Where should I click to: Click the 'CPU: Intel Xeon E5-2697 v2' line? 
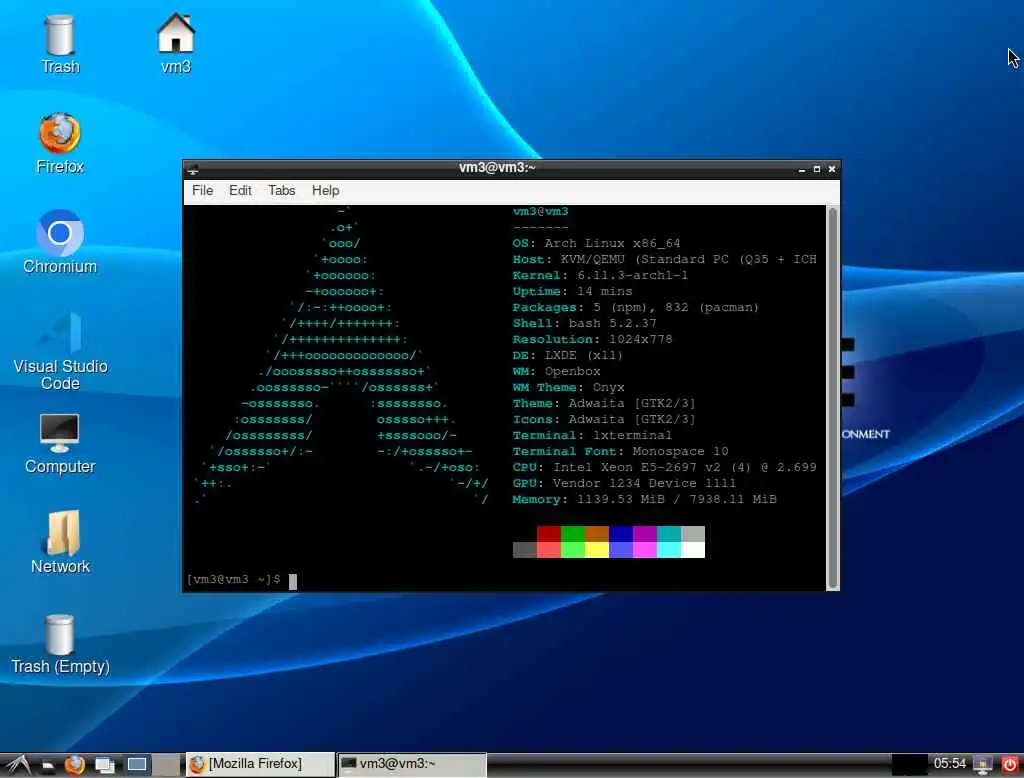coord(664,467)
